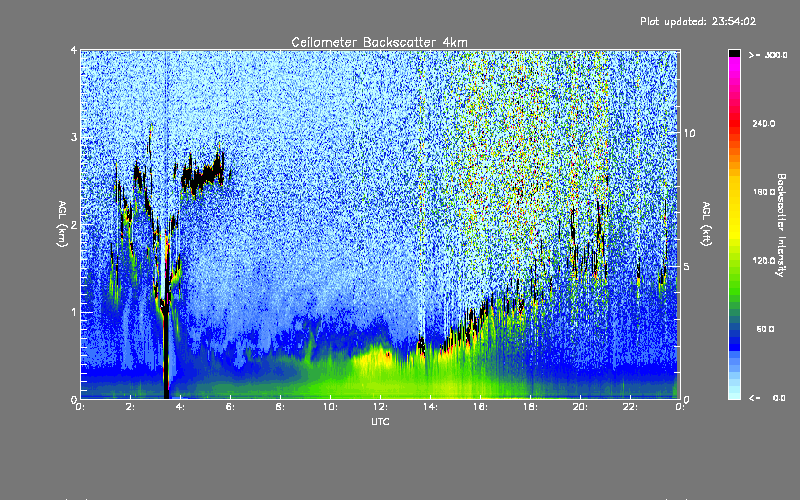Screen dimensions: 800x500
Task: Click the "2:" UTC hour tick label
Action: (130, 407)
